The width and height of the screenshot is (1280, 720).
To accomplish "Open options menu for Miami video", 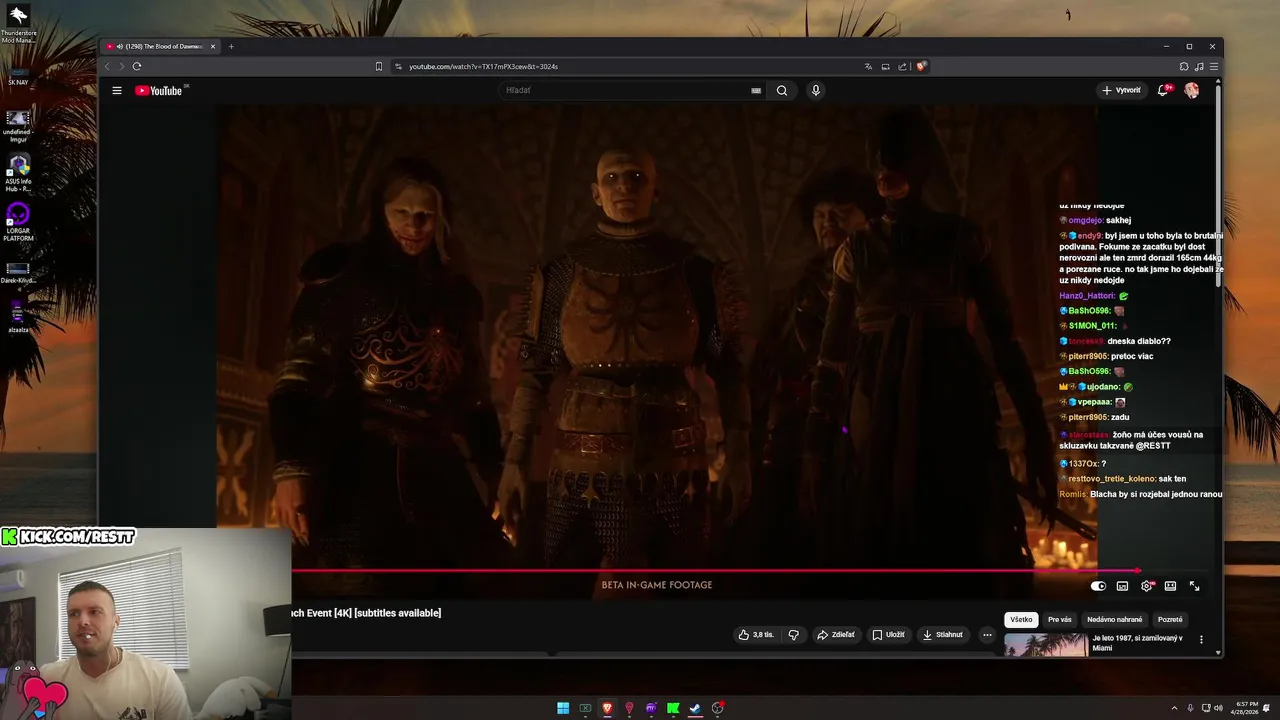I will pyautogui.click(x=1201, y=640).
